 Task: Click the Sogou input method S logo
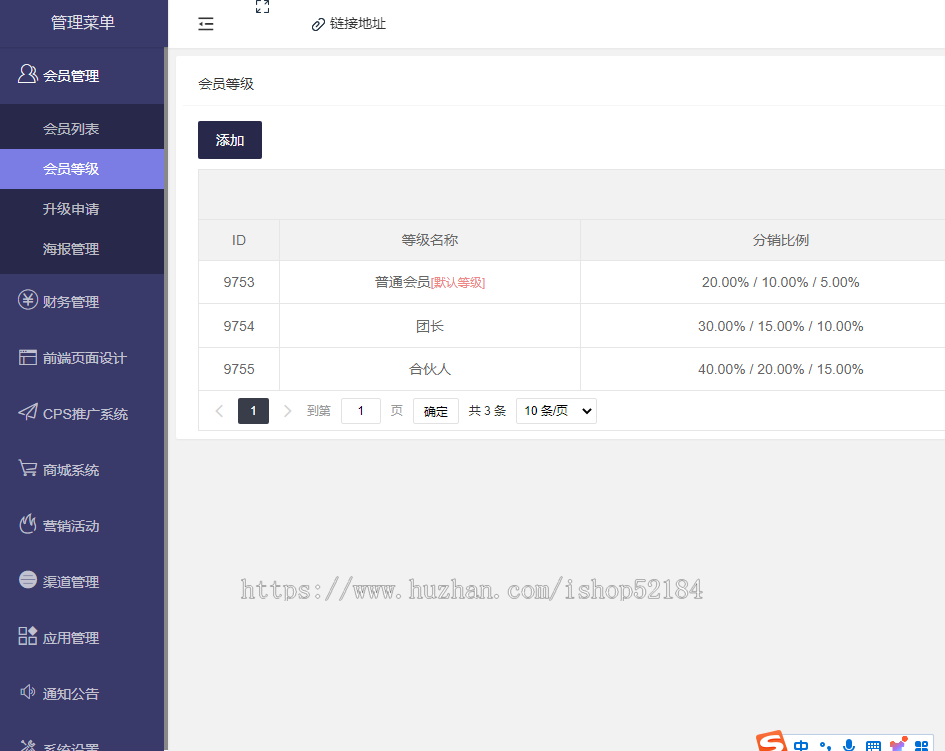[771, 742]
